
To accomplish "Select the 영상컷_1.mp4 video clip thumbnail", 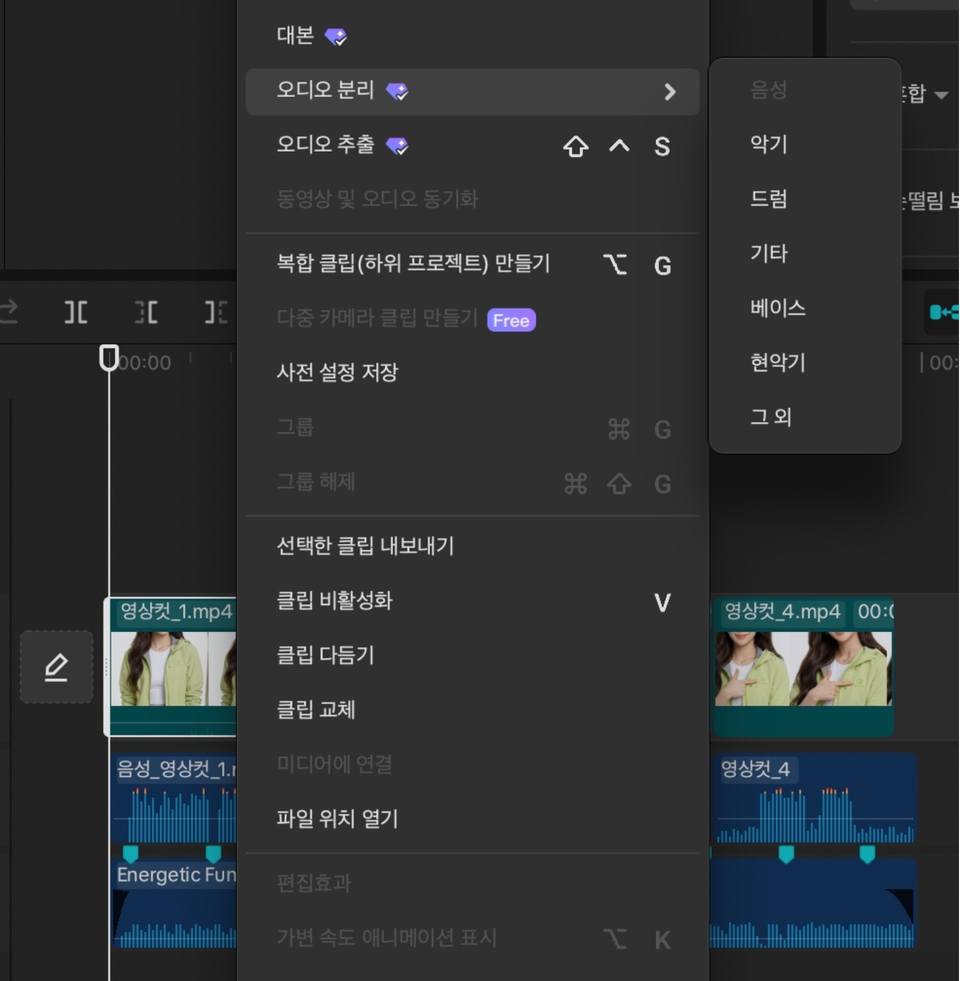I will pyautogui.click(x=173, y=668).
